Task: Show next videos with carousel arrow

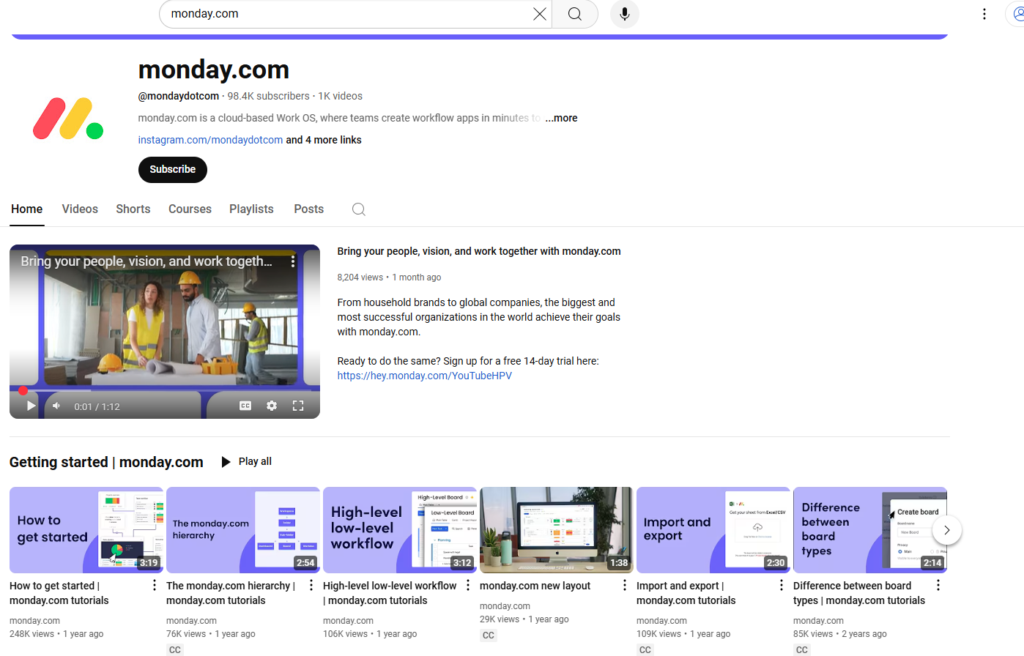Action: click(947, 530)
